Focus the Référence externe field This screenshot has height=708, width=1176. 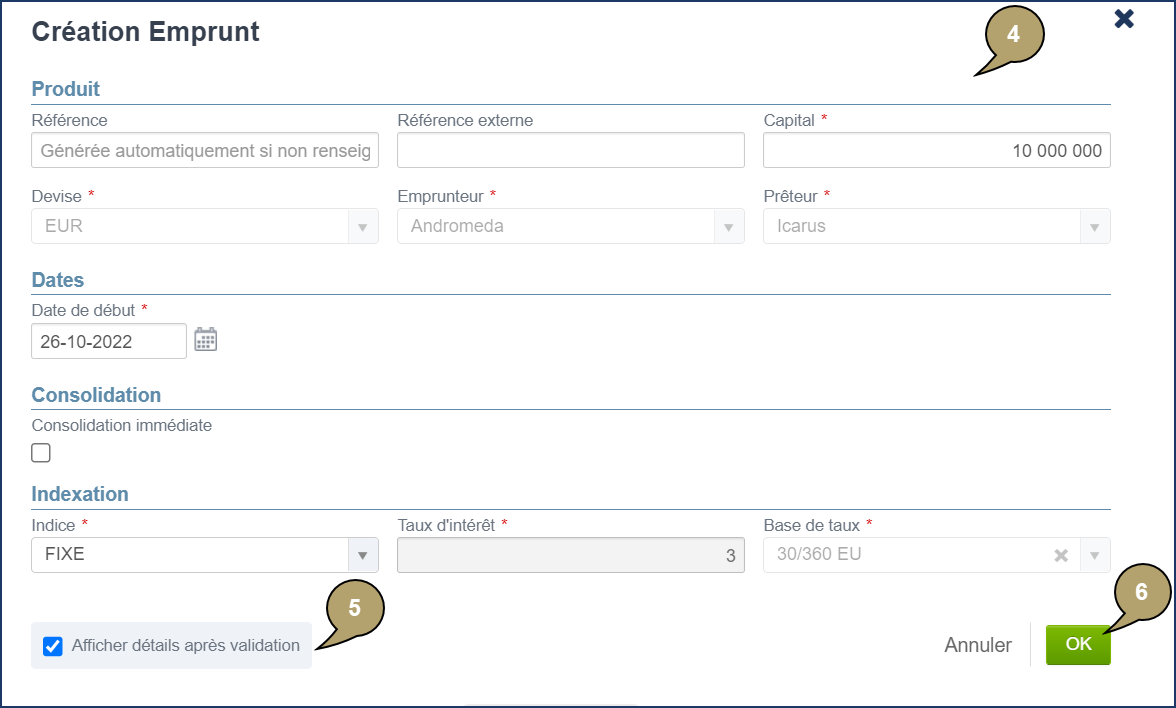(570, 151)
